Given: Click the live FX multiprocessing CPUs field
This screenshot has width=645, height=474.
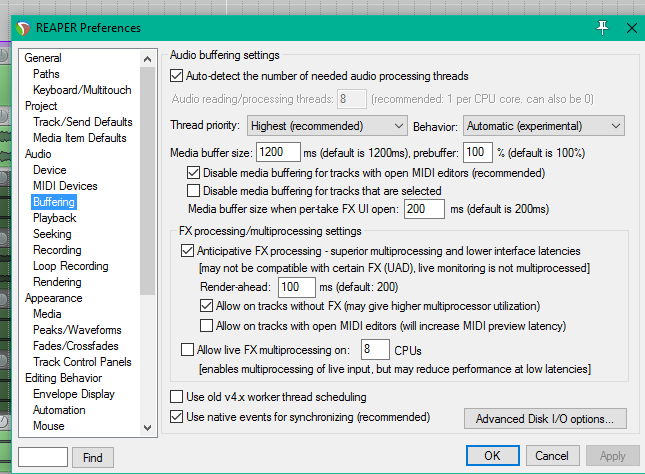Looking at the screenshot, I should point(375,350).
